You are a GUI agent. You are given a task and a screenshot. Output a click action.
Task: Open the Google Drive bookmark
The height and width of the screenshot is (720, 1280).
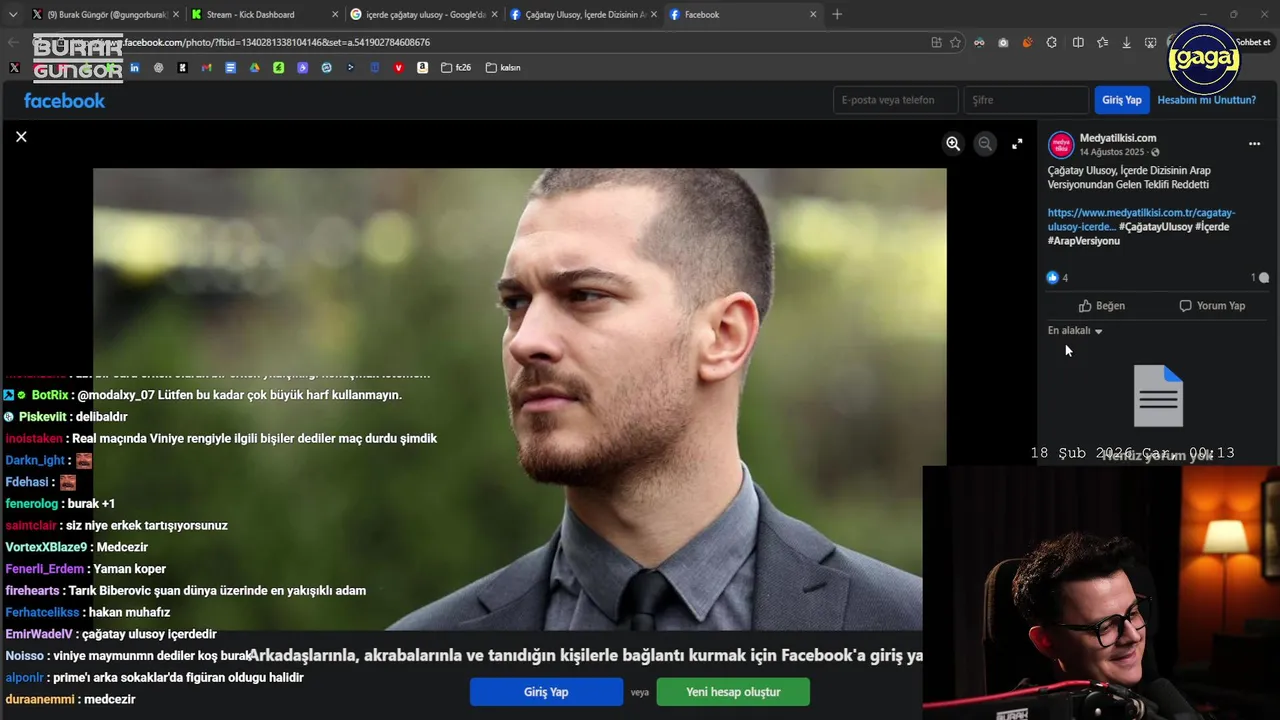254,68
